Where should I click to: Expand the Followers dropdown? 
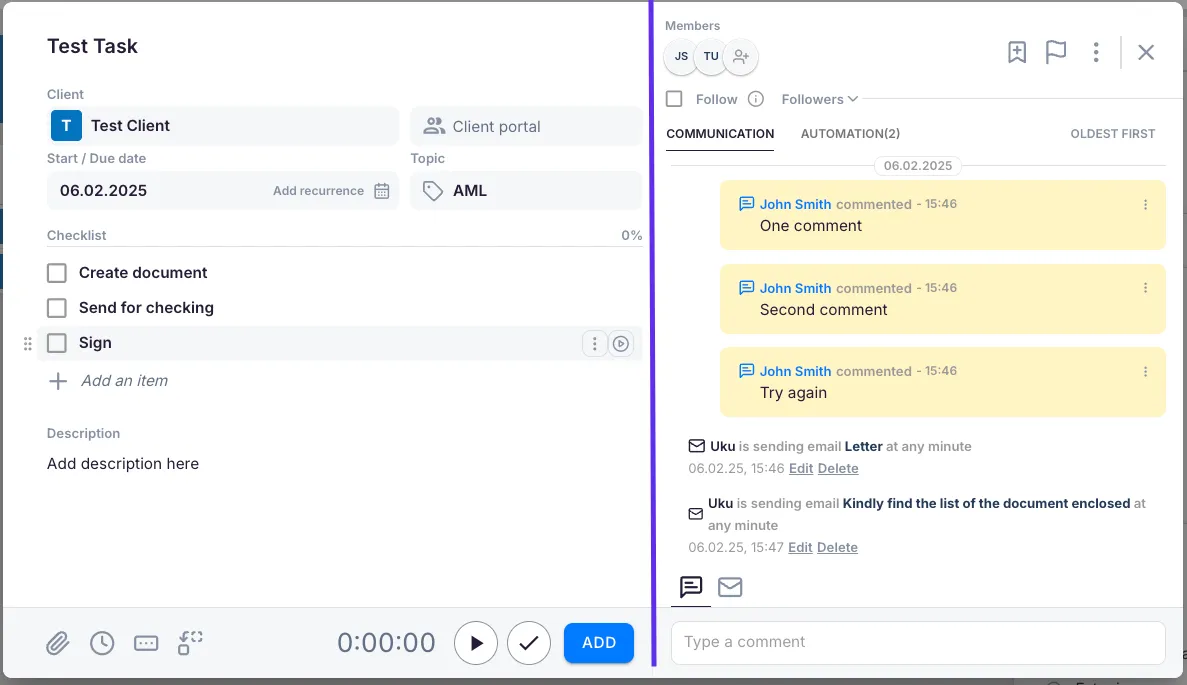coord(819,99)
